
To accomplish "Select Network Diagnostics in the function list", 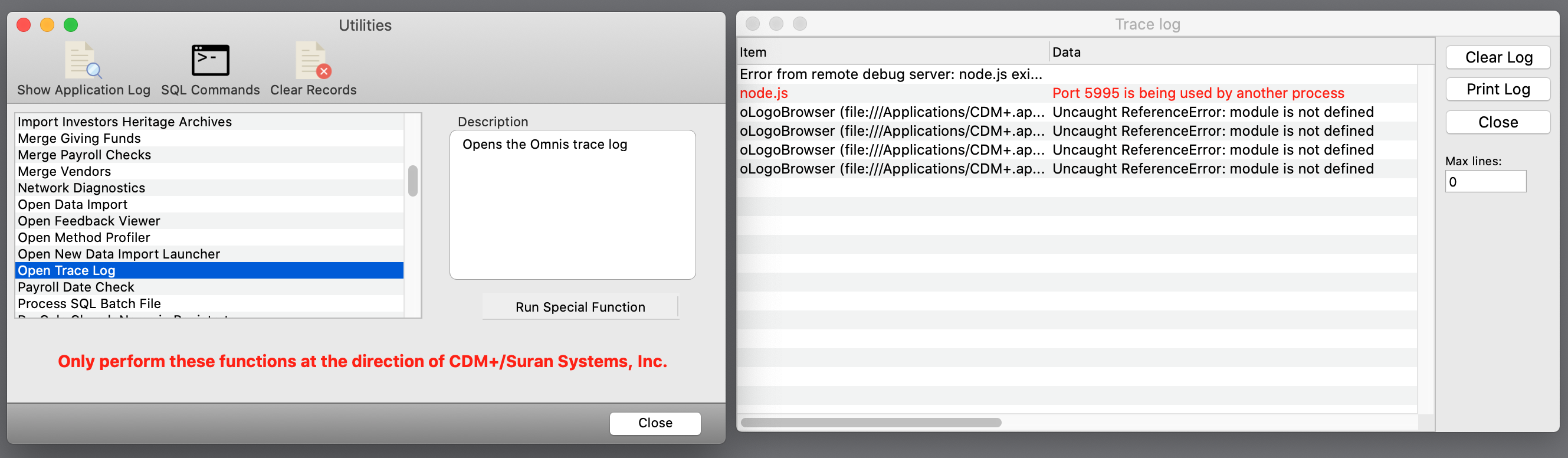I will [x=81, y=188].
